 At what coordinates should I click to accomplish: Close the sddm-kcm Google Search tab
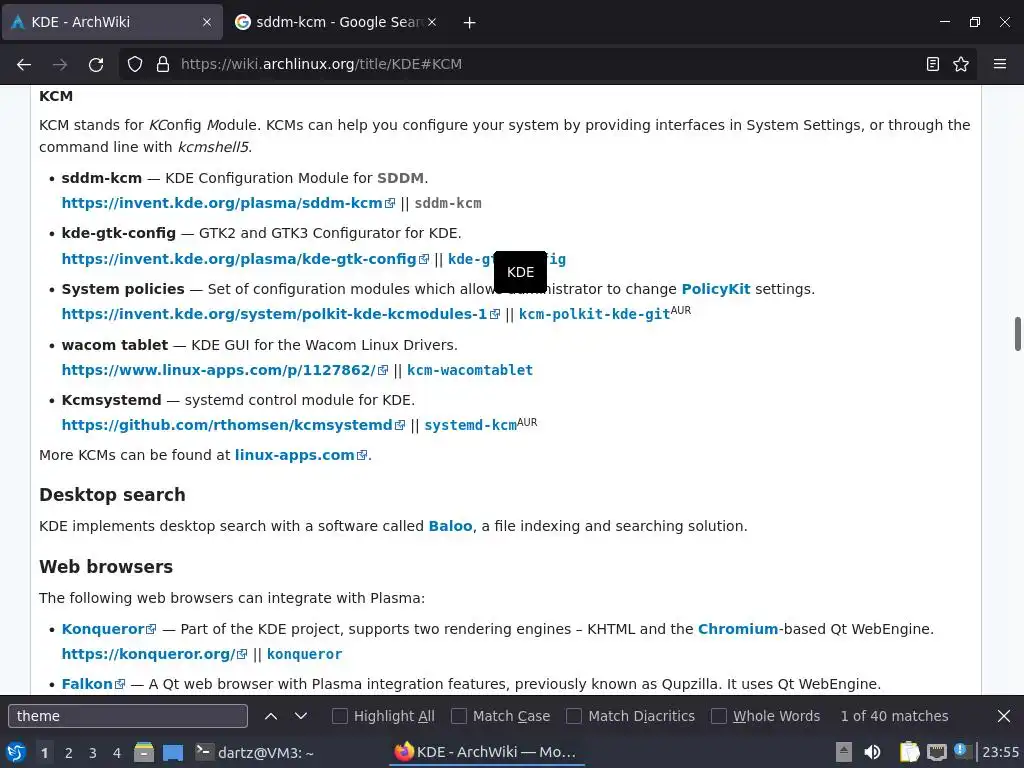coord(432,22)
